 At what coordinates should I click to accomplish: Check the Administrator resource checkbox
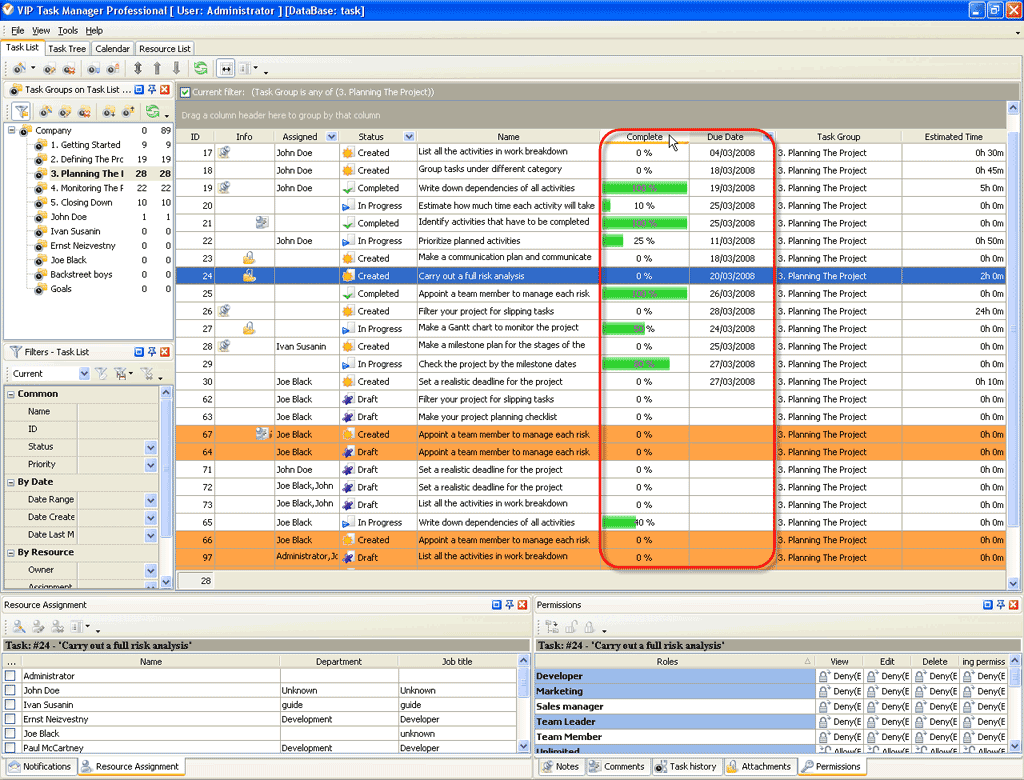tap(10, 675)
